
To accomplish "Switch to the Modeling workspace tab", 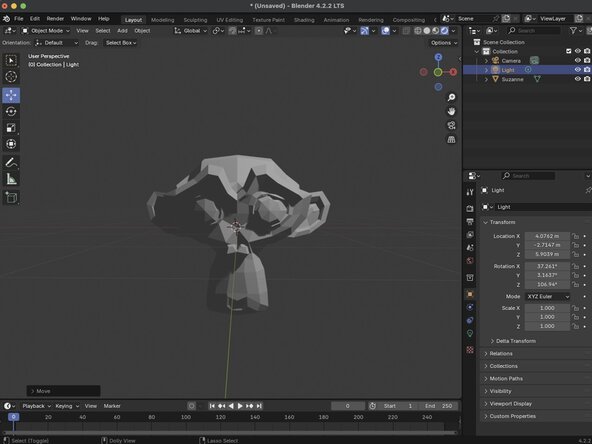I will click(163, 20).
